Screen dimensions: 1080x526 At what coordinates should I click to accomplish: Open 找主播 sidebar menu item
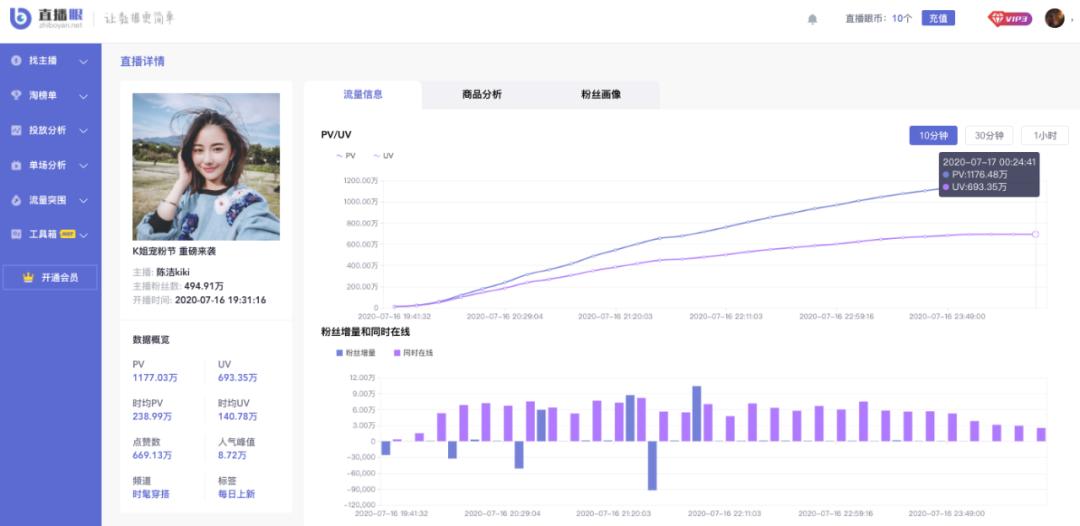(x=50, y=61)
